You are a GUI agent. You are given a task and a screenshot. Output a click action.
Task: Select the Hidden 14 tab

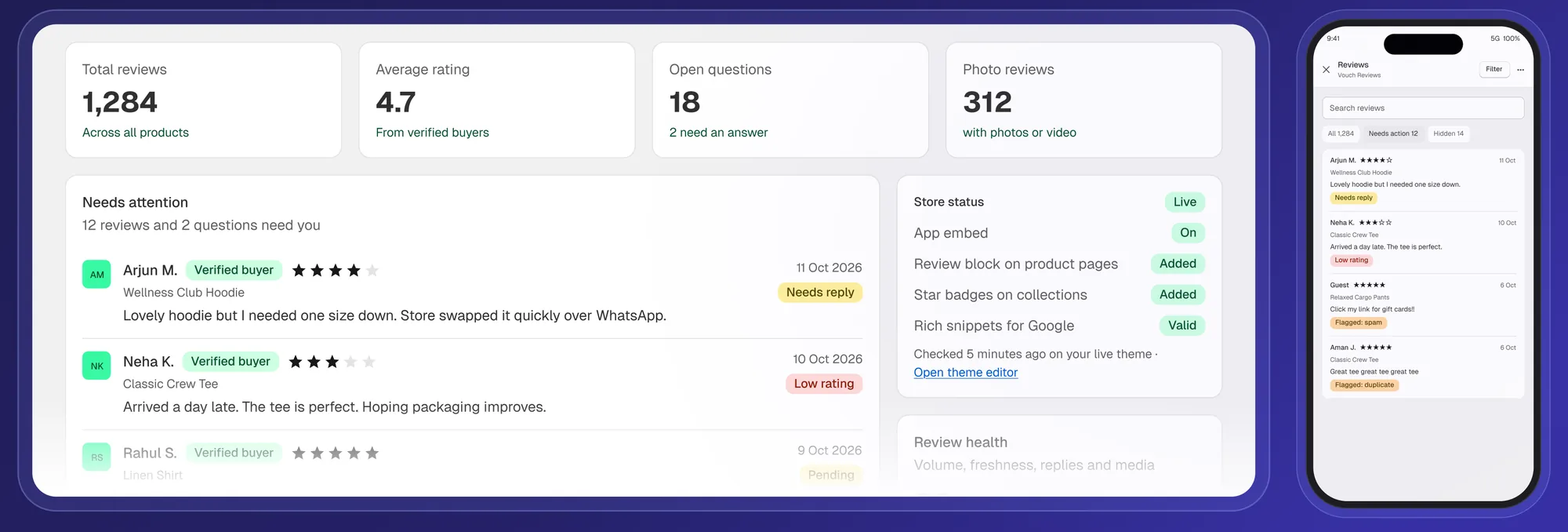[1448, 133]
